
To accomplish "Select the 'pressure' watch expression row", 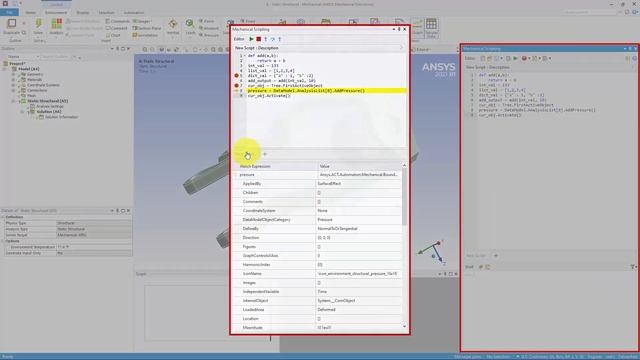I will pyautogui.click(x=318, y=175).
